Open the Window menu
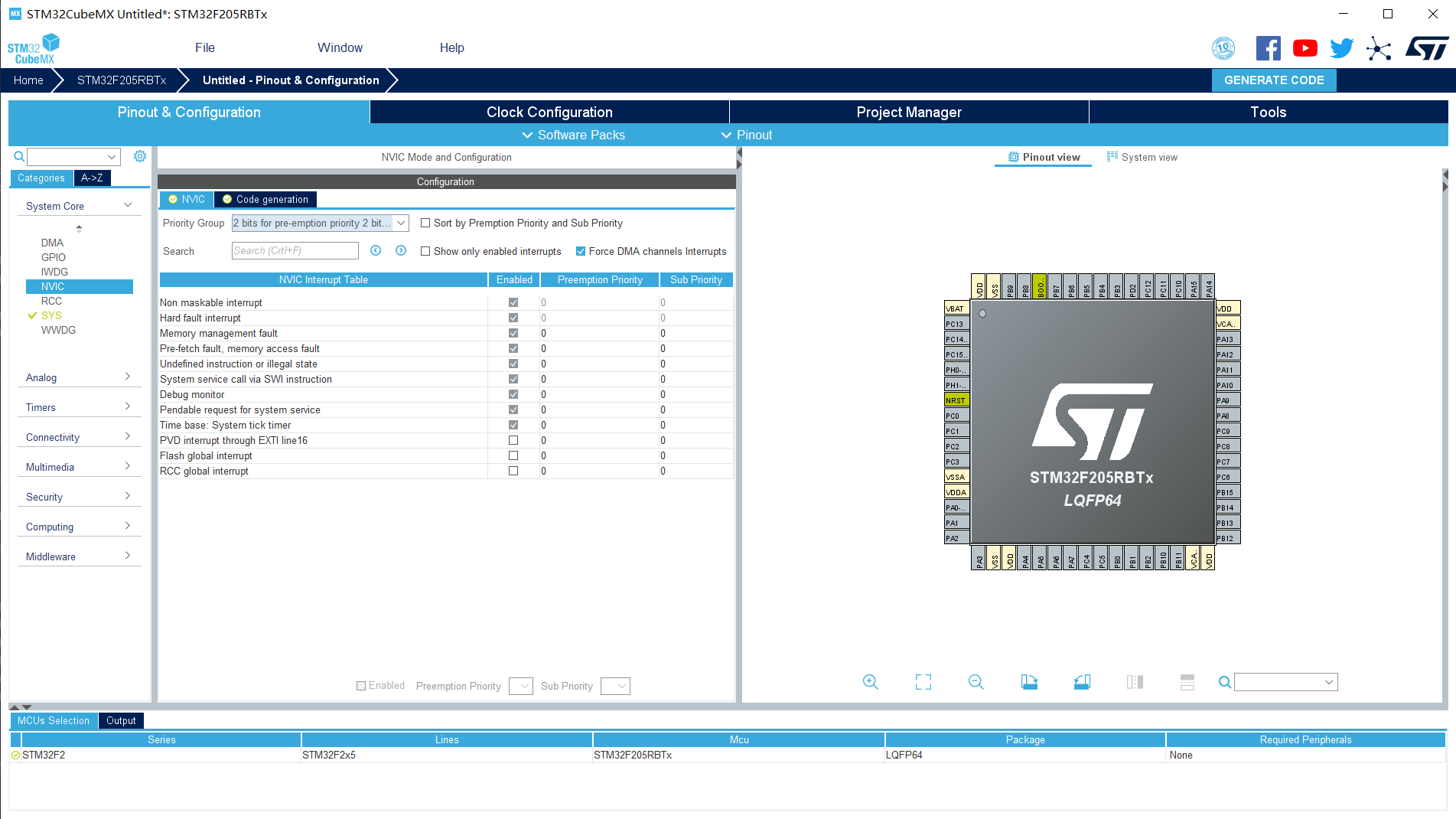 (340, 47)
